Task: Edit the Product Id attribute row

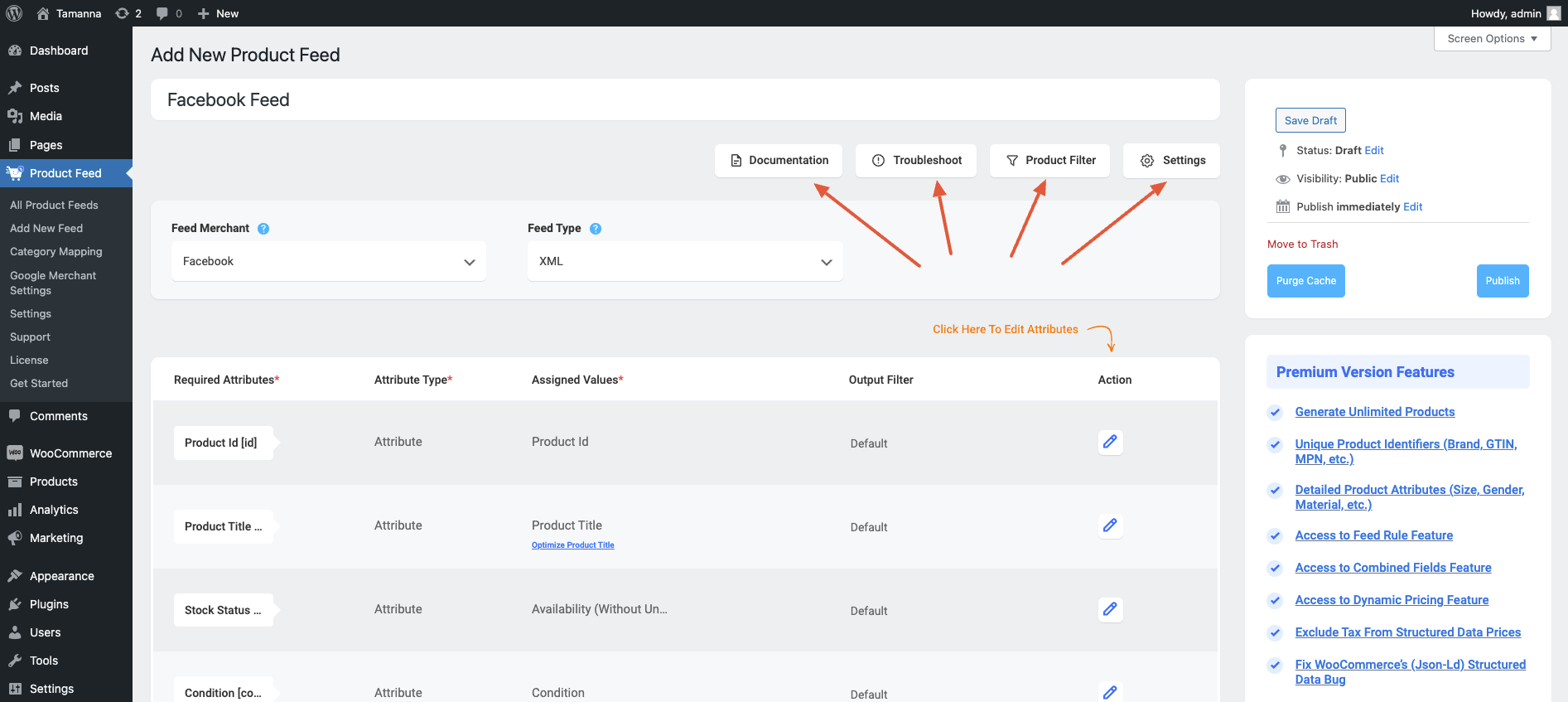Action: (x=1110, y=442)
